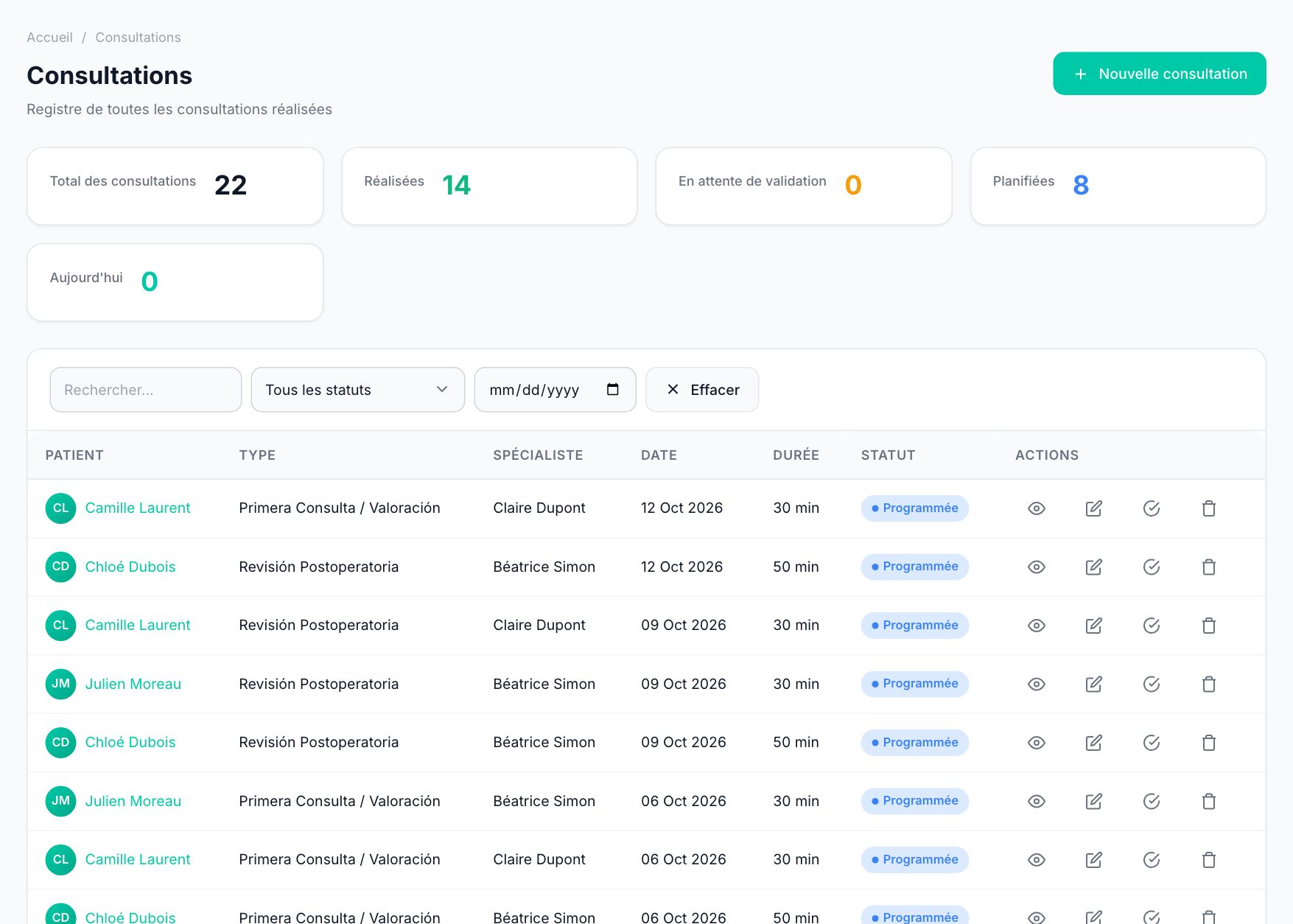Edit the Camille Laurent 12 Oct 2026 consultation
Image resolution: width=1293 pixels, height=924 pixels.
coord(1093,508)
